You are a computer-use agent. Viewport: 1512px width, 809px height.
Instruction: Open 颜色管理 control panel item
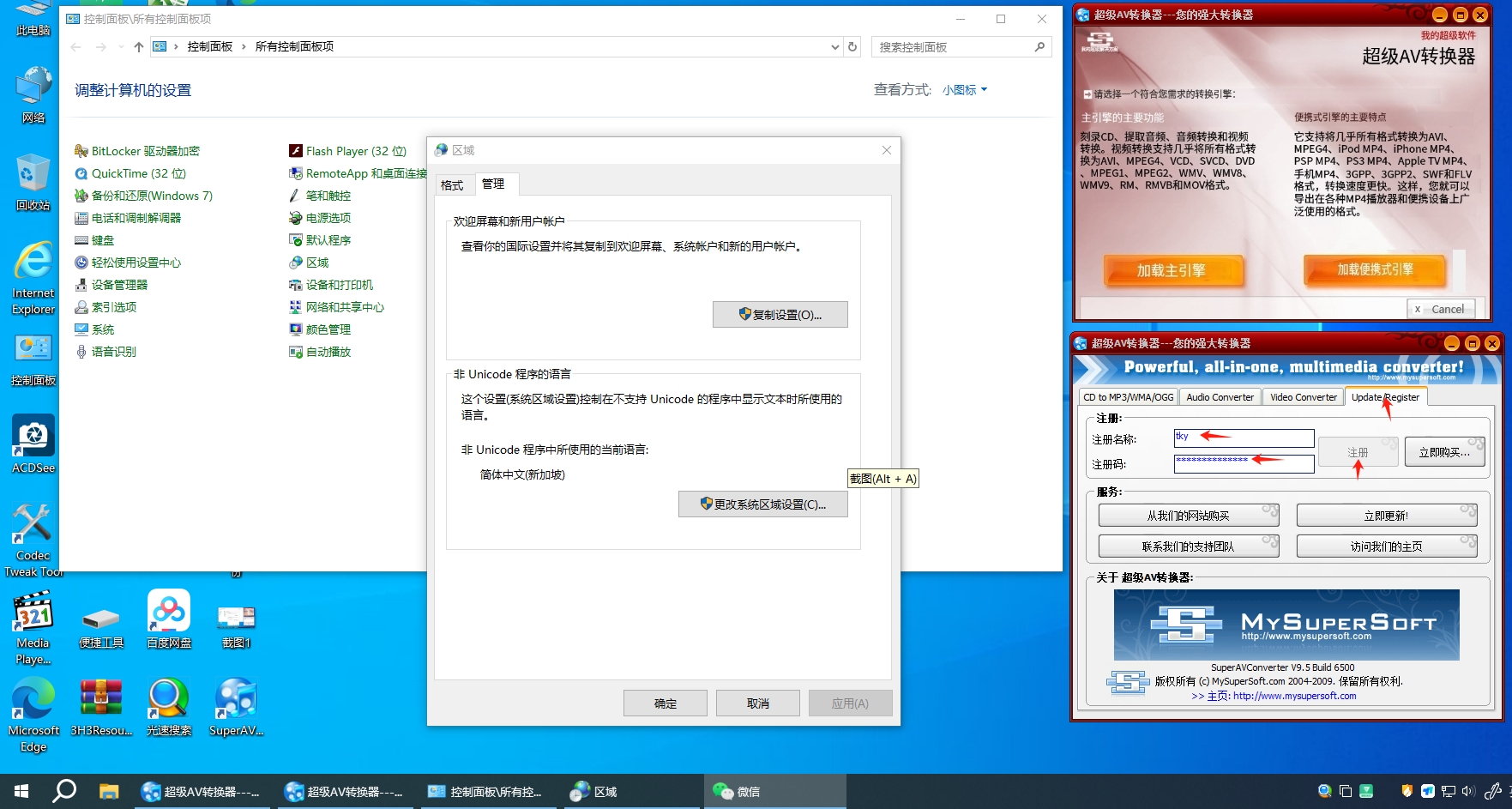click(x=320, y=329)
